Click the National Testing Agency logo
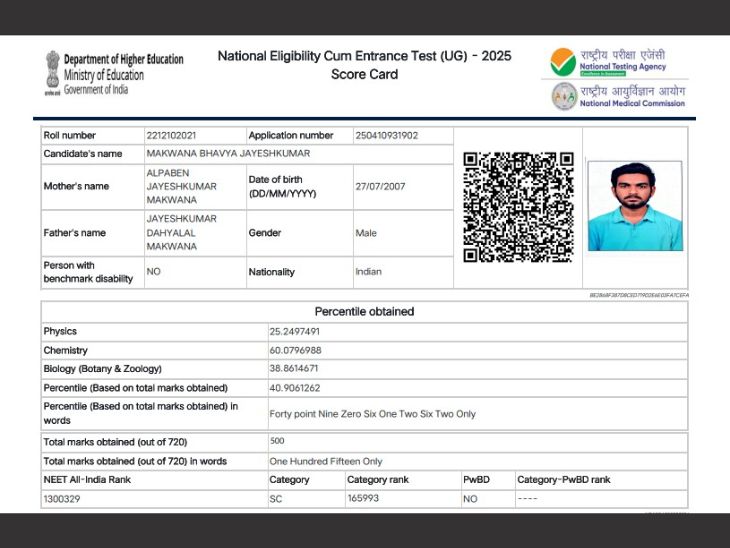730x548 pixels. point(563,62)
